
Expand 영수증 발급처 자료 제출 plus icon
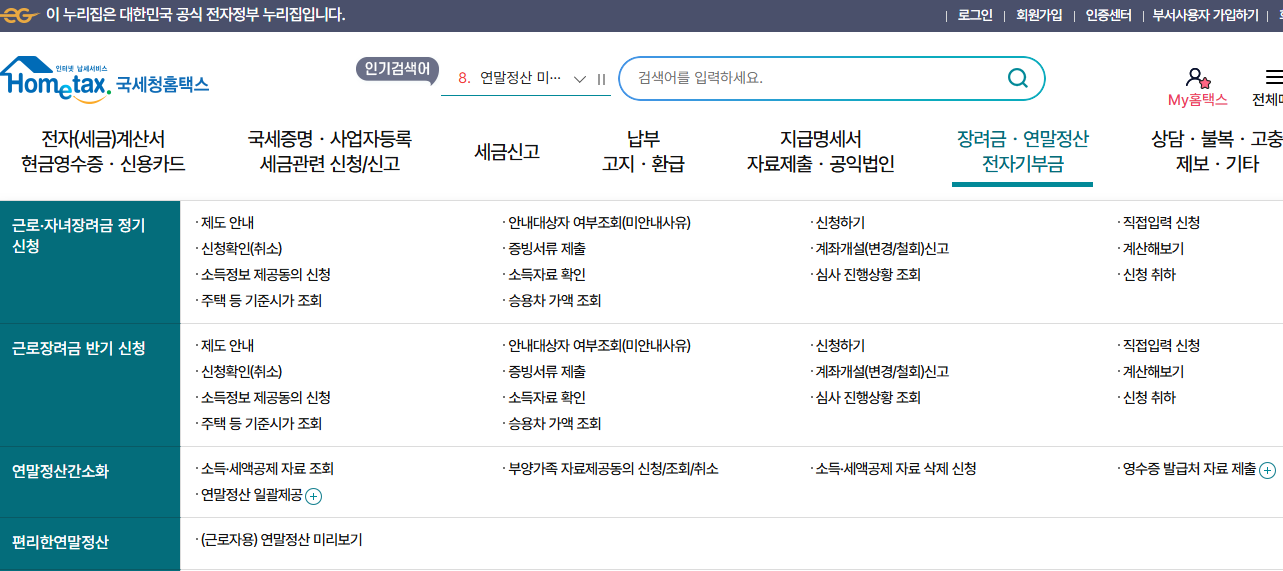(1267, 470)
